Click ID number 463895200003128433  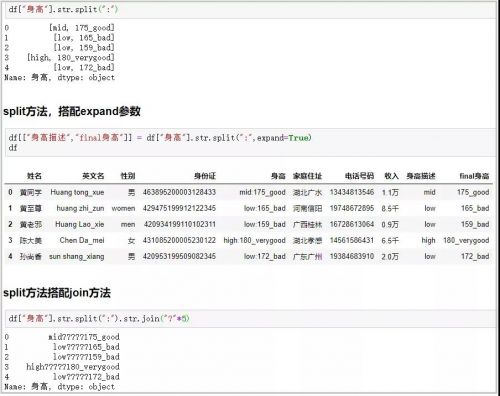179,192
